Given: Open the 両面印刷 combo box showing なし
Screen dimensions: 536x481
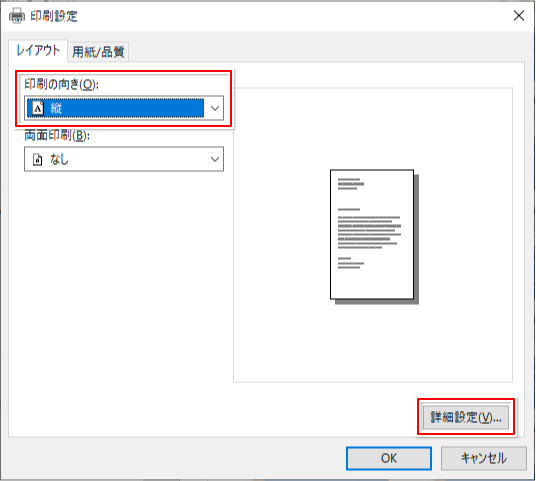Looking at the screenshot, I should 124,159.
